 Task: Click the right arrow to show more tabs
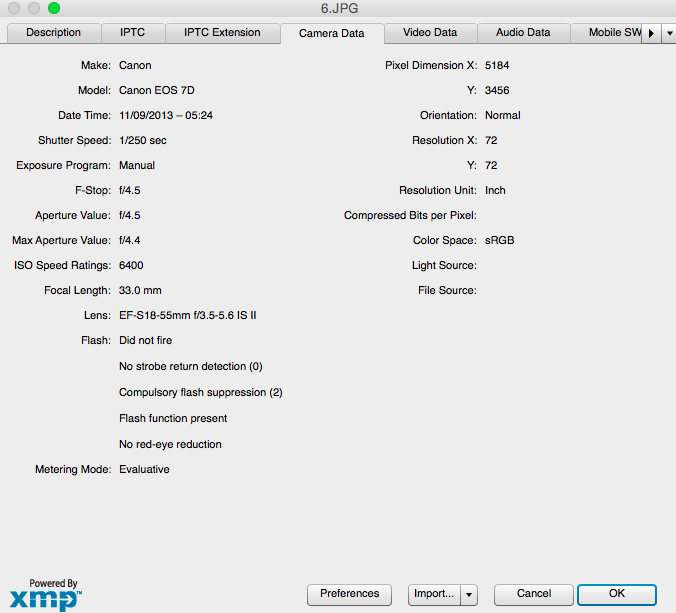point(651,33)
